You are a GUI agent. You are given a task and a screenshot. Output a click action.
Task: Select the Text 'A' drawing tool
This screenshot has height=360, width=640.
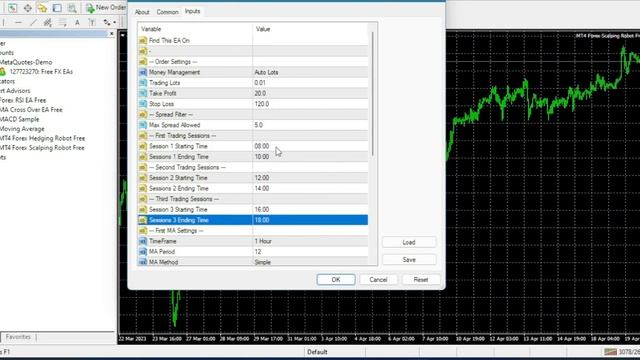point(77,22)
